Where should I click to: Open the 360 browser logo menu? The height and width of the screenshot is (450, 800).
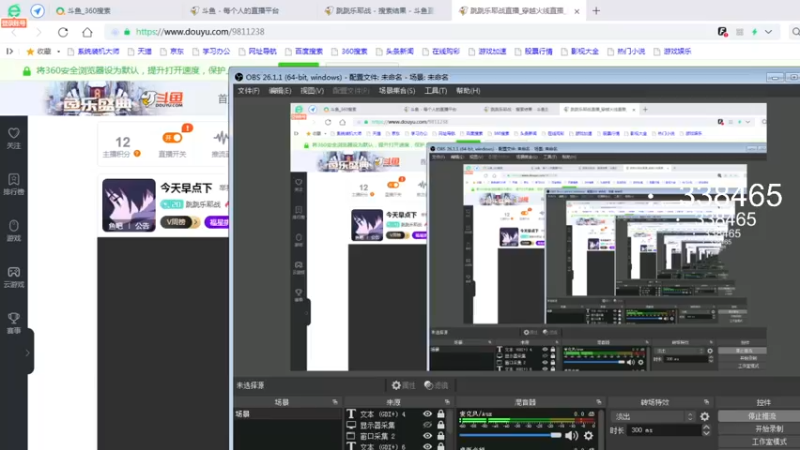point(14,10)
